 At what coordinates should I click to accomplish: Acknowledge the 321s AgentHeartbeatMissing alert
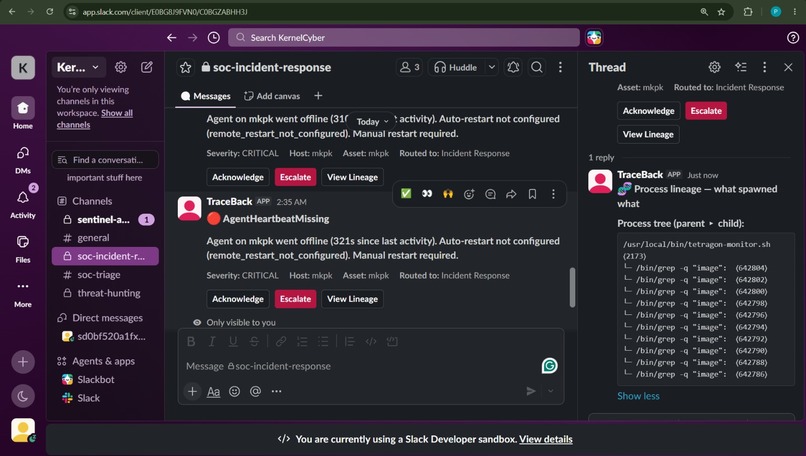(x=238, y=299)
